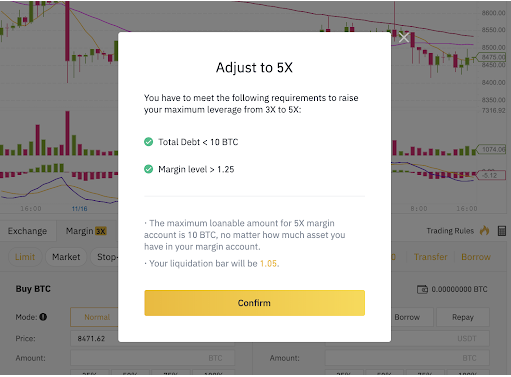Switch to the Exchange tab
This screenshot has height=377, width=511.
pos(27,231)
